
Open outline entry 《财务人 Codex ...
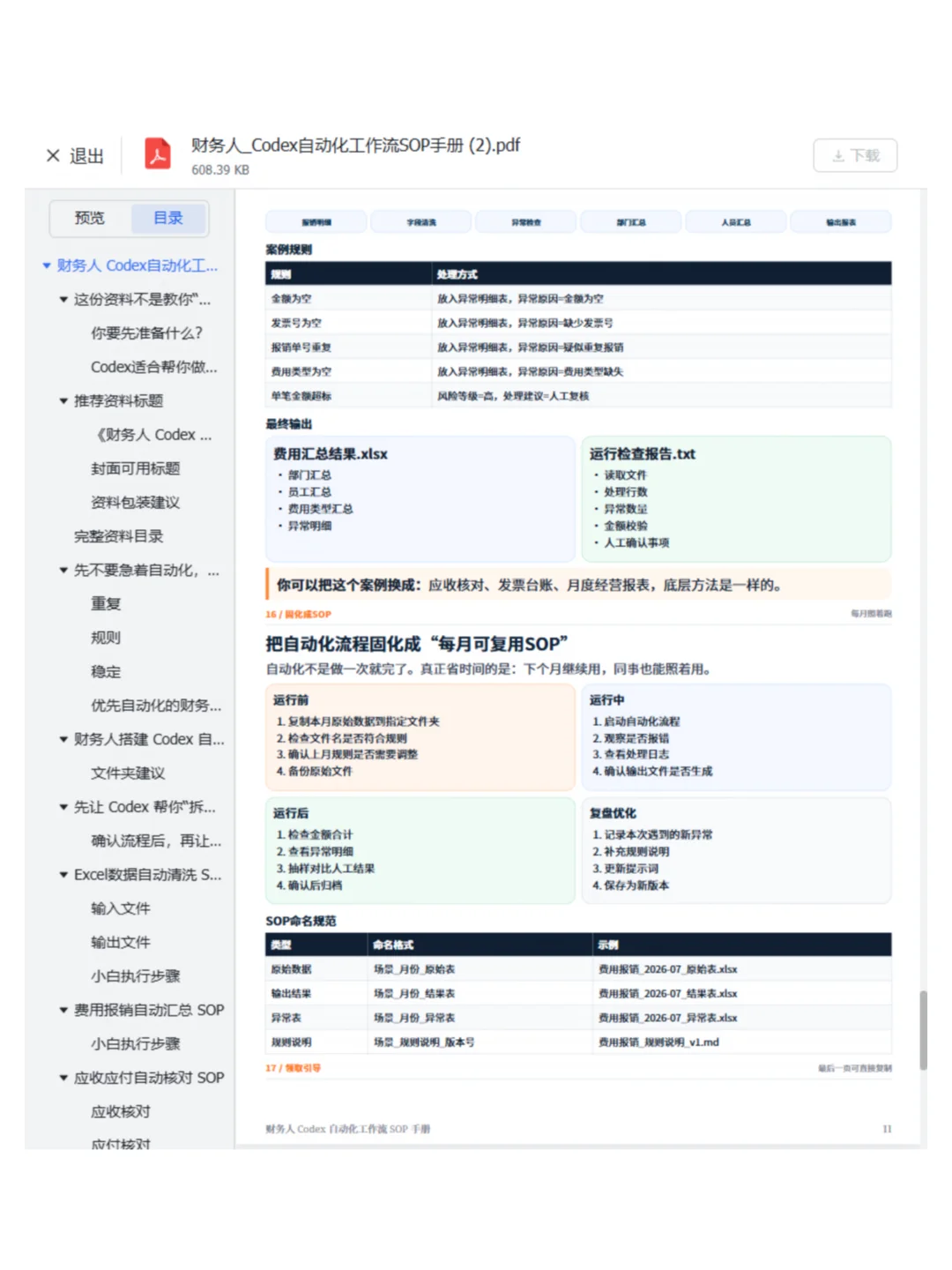point(152,435)
